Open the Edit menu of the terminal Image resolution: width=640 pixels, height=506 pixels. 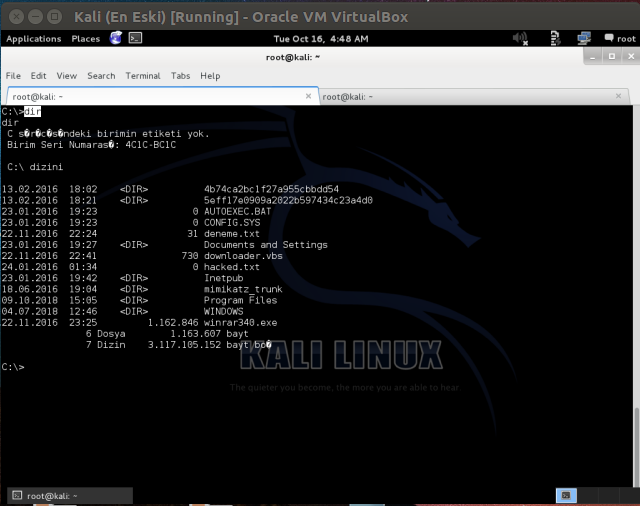tap(38, 76)
